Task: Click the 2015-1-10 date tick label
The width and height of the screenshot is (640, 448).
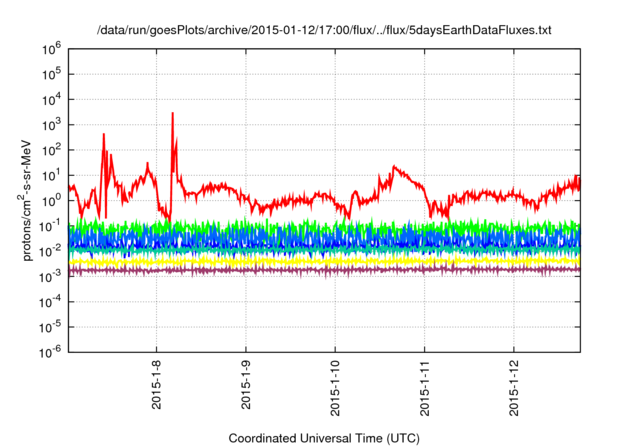Action: tap(335, 388)
